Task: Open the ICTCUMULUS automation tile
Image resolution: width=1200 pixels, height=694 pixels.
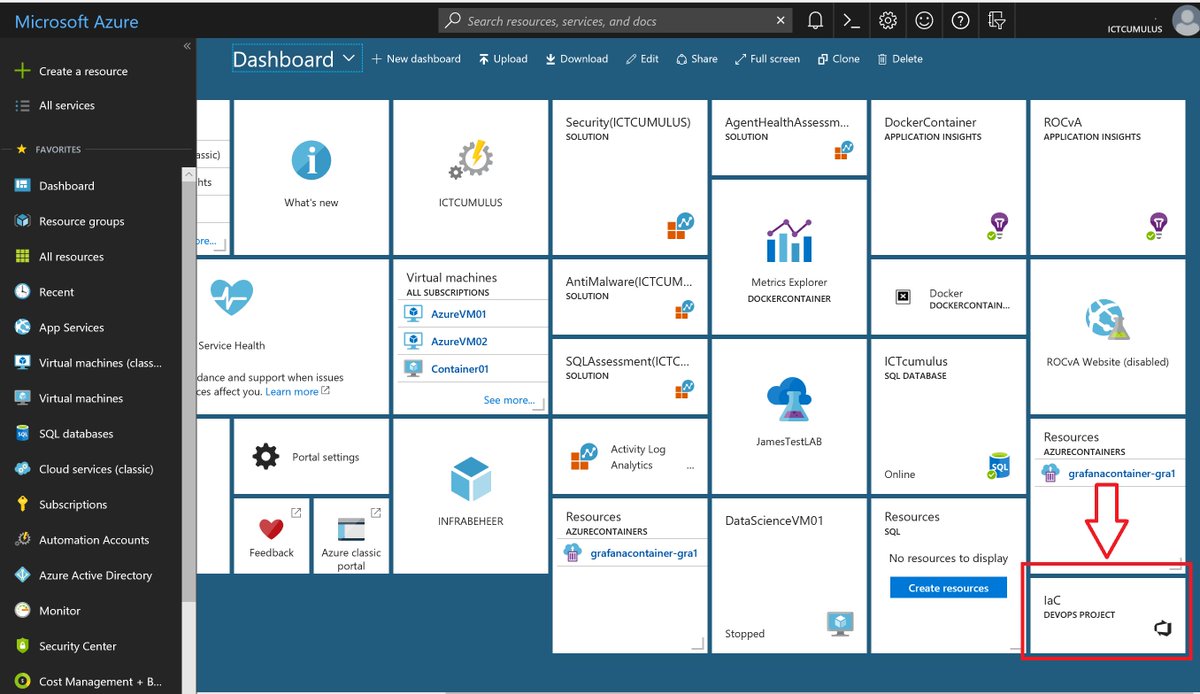Action: pyautogui.click(x=470, y=177)
